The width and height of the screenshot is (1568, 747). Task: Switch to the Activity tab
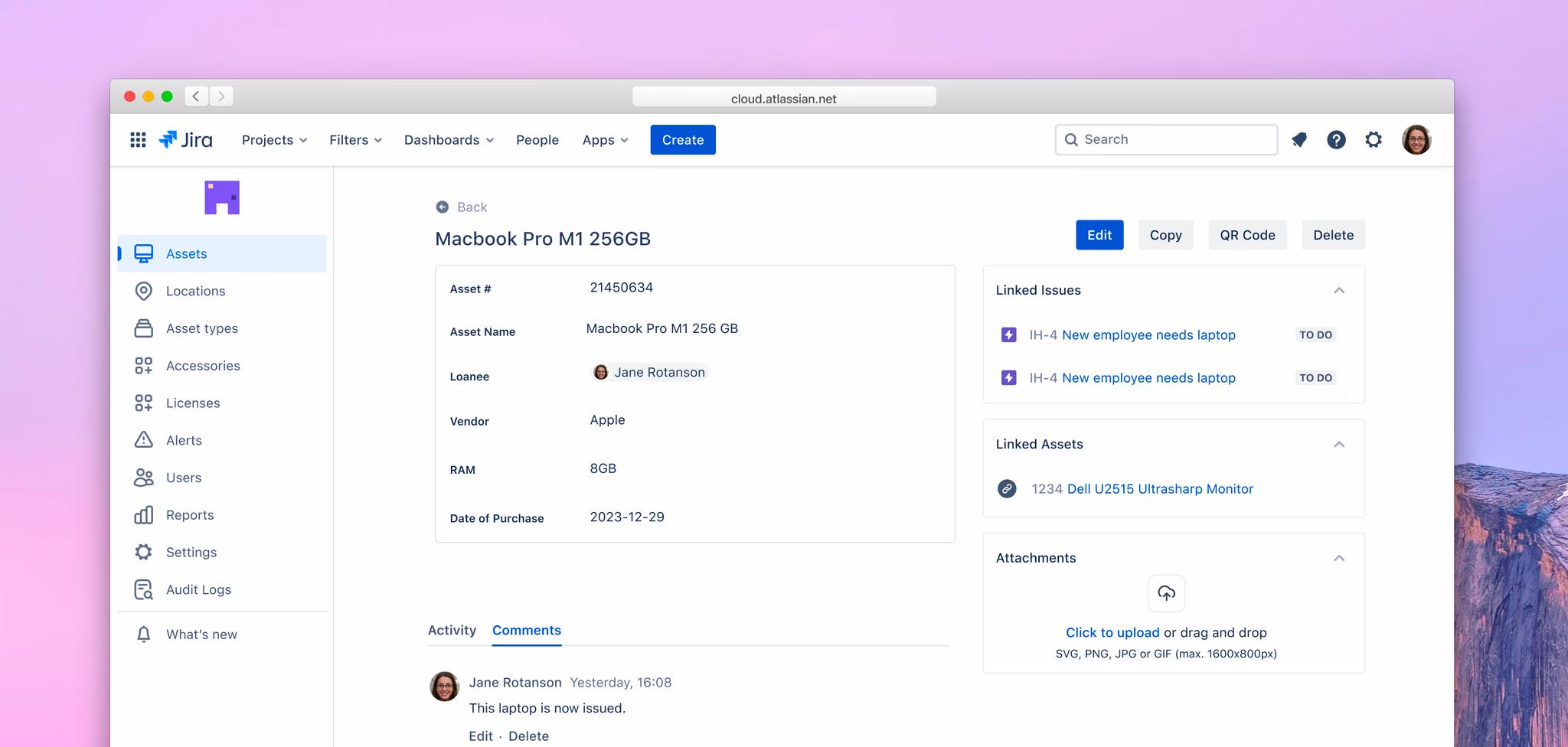452,630
